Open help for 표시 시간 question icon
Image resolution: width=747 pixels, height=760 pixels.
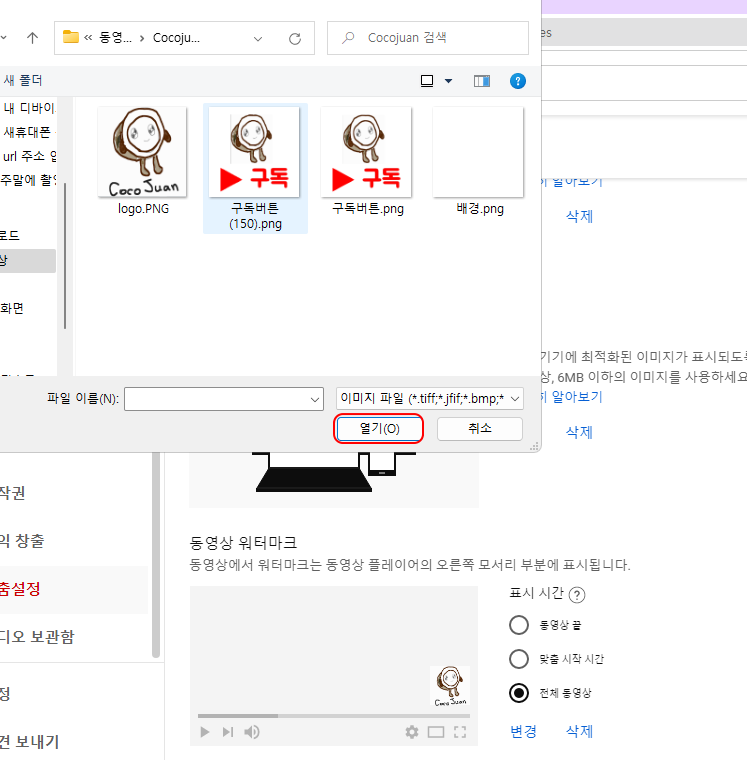577,594
